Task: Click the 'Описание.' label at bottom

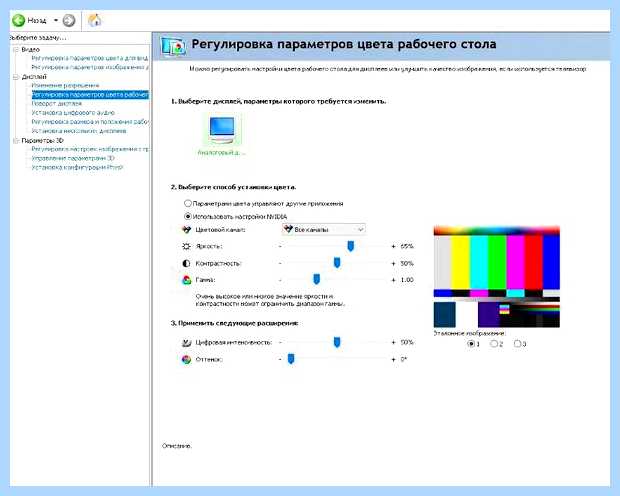Action: [177, 446]
